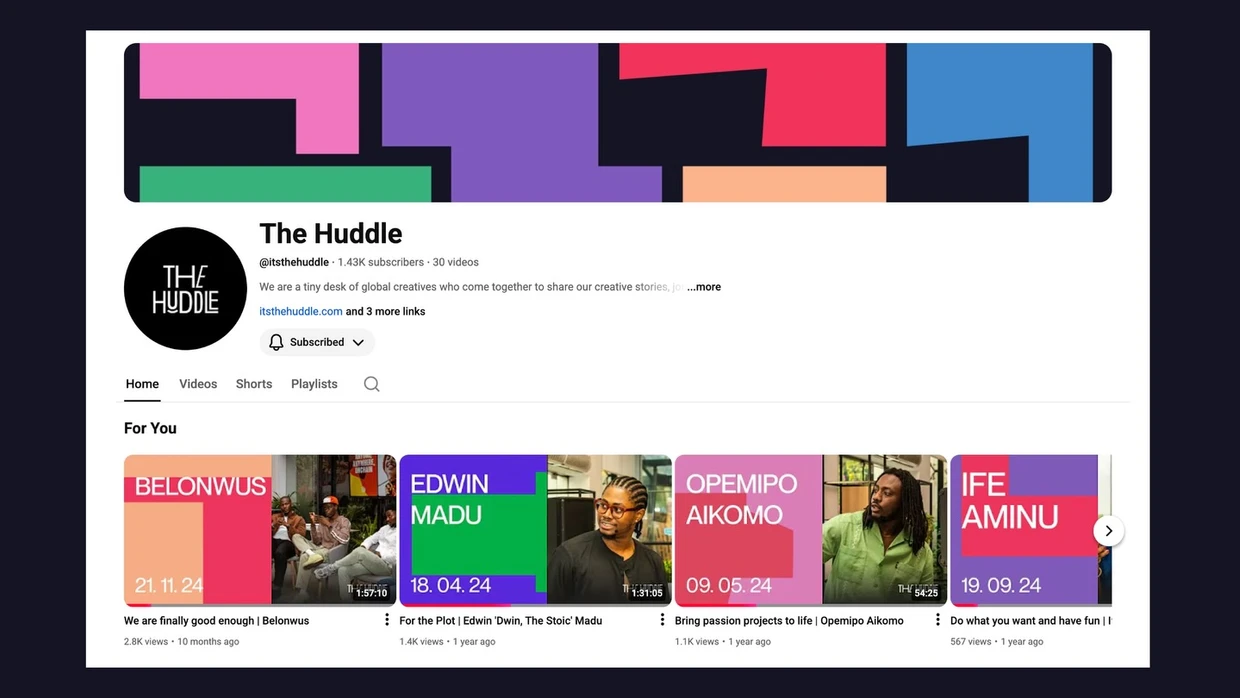This screenshot has width=1240, height=698.
Task: Play the Edwin Madu video thumbnail
Action: pyautogui.click(x=535, y=530)
